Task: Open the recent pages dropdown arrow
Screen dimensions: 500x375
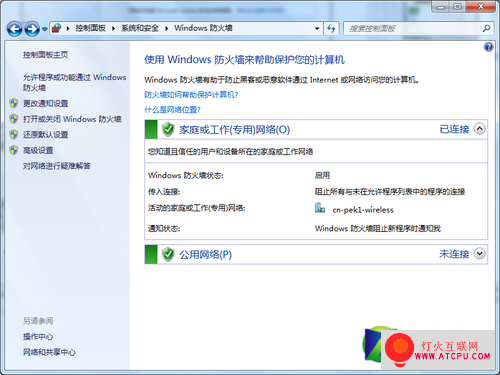Action: coord(44,29)
